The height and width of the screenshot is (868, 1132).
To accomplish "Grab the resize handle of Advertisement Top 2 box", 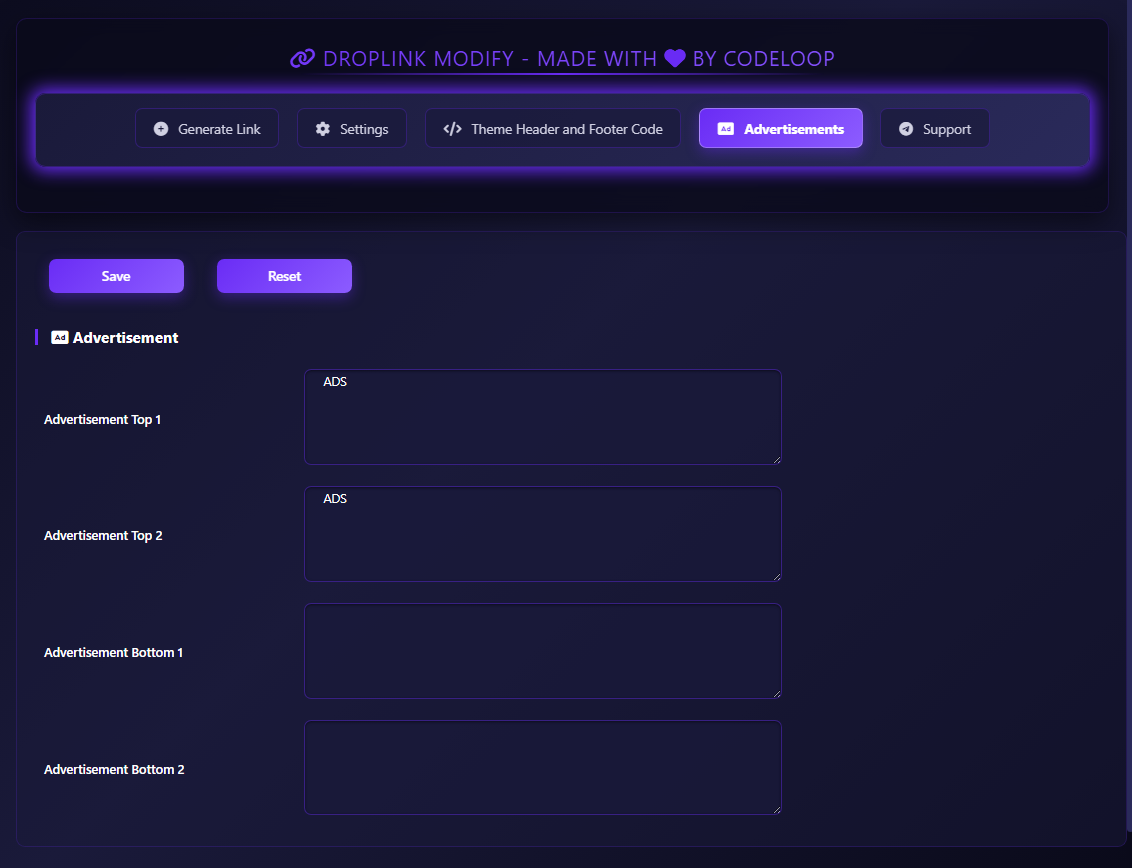I will [777, 576].
